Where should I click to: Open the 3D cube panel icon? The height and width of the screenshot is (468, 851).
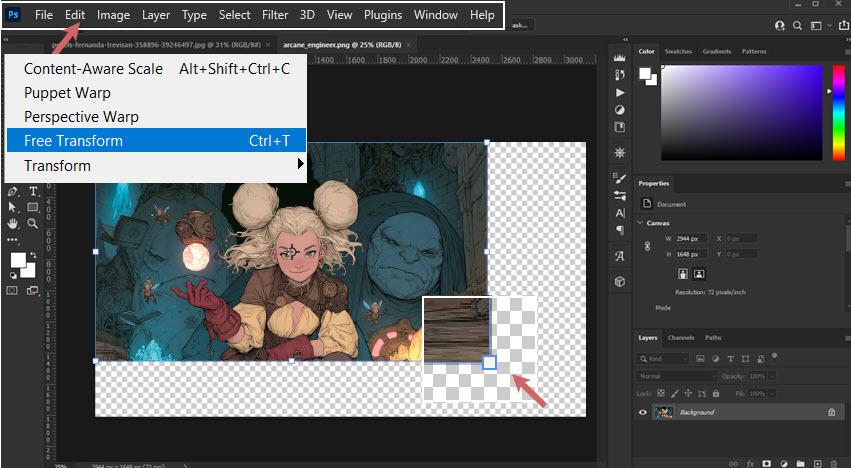[x=619, y=281]
